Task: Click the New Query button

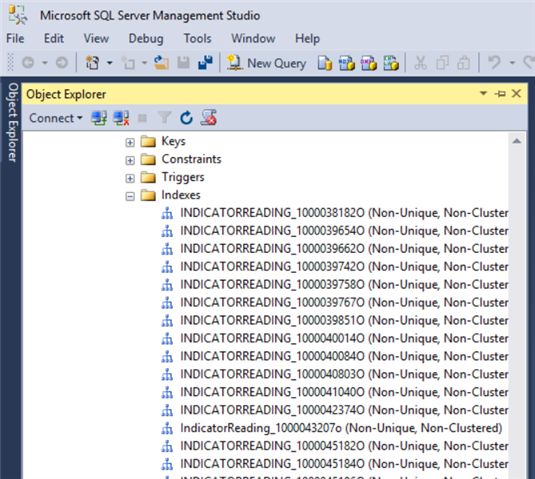Action: 267,63
